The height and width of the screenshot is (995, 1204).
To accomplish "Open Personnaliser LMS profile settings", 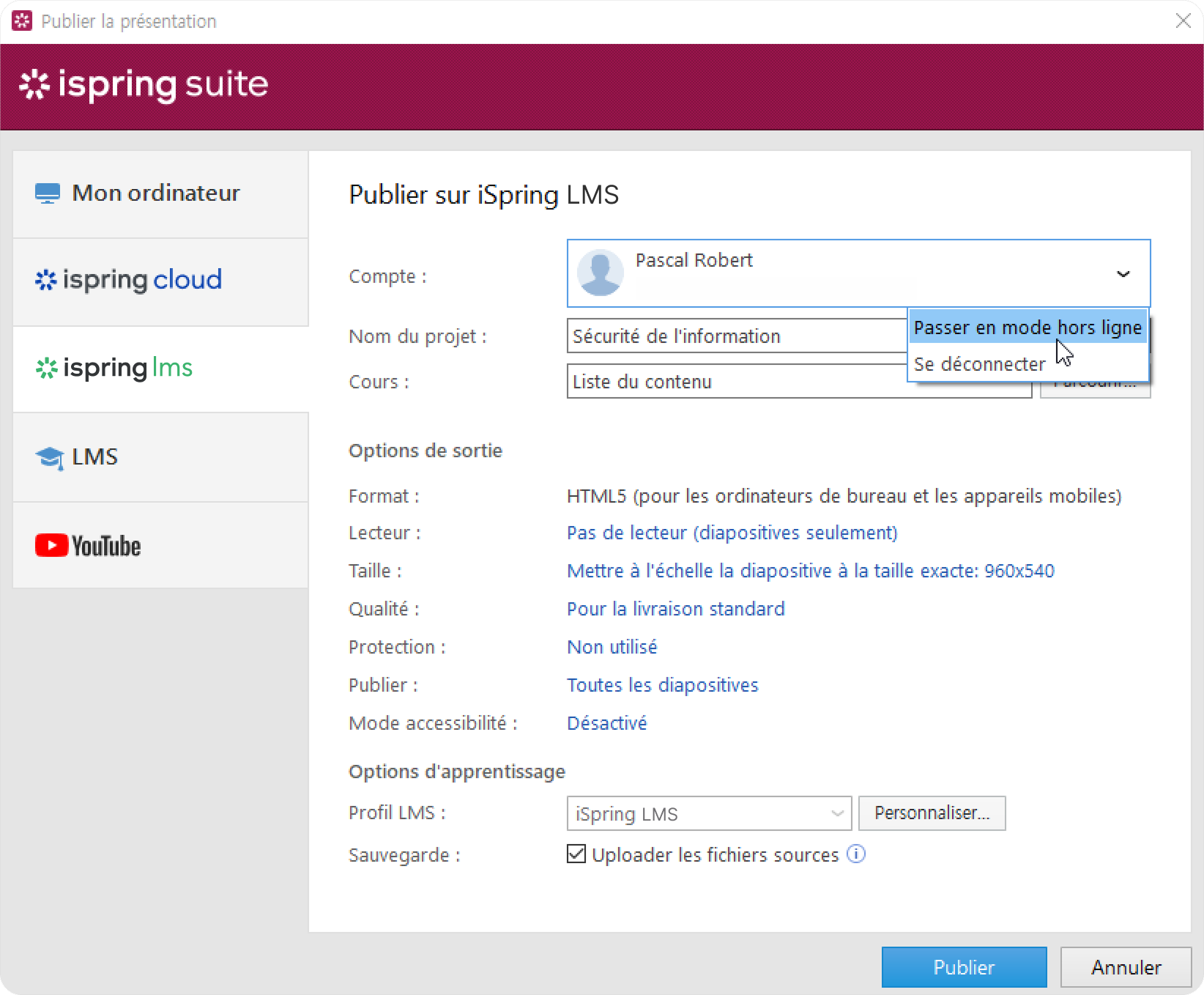I will [932, 813].
